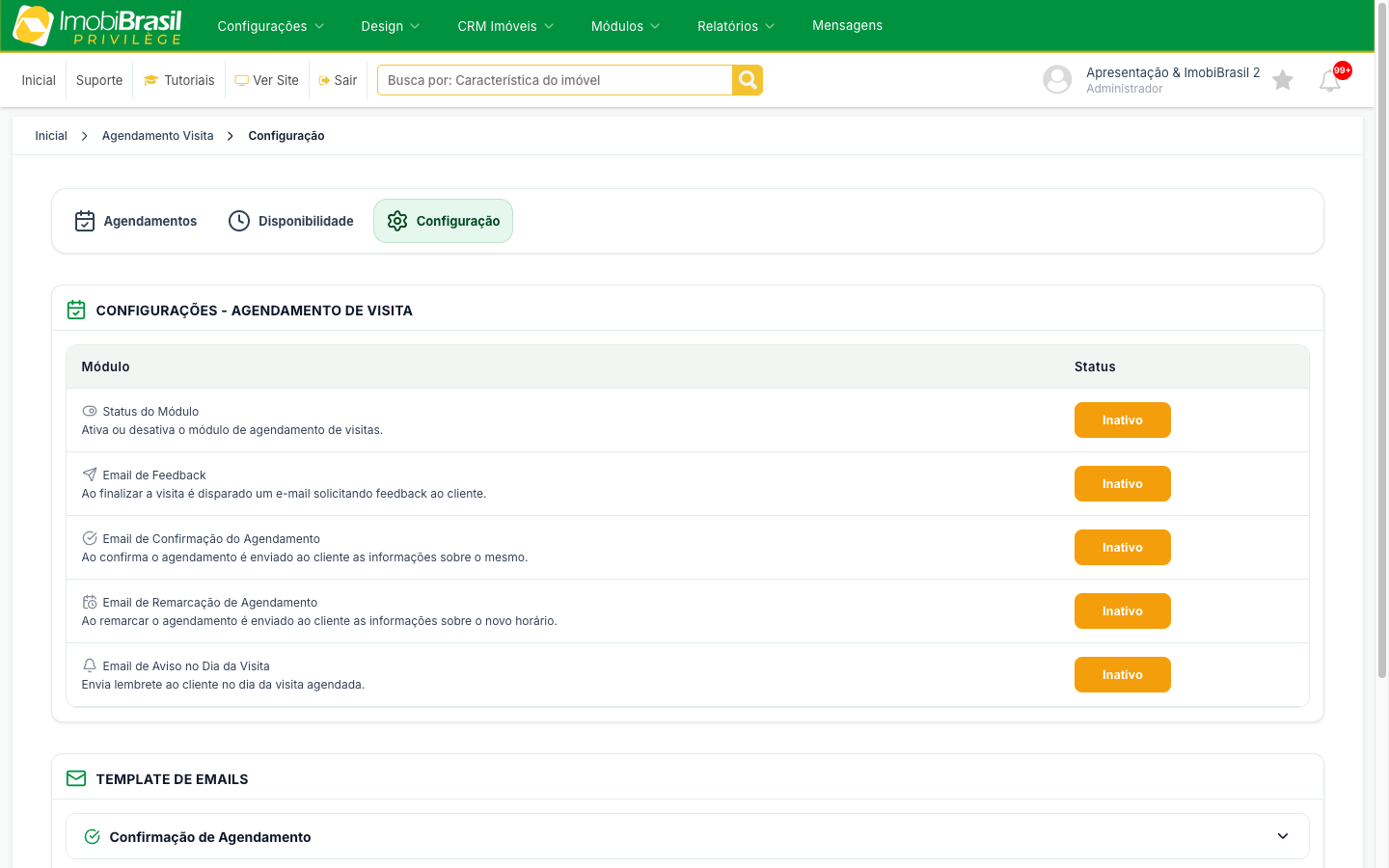1389x868 pixels.
Task: Expand the Confirmação de Agendamento chevron
Action: point(1283,836)
